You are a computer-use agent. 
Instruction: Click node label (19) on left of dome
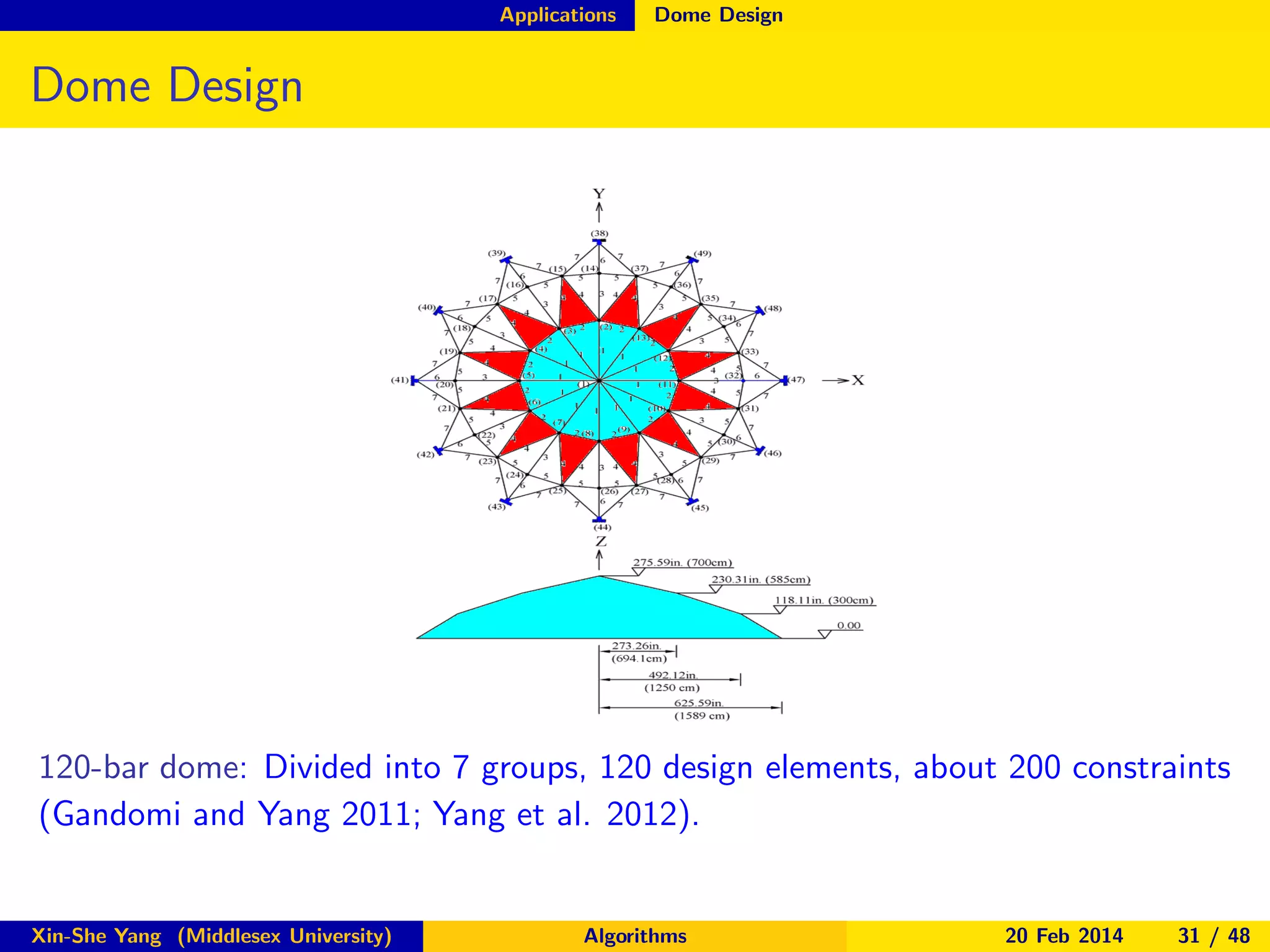tap(448, 351)
